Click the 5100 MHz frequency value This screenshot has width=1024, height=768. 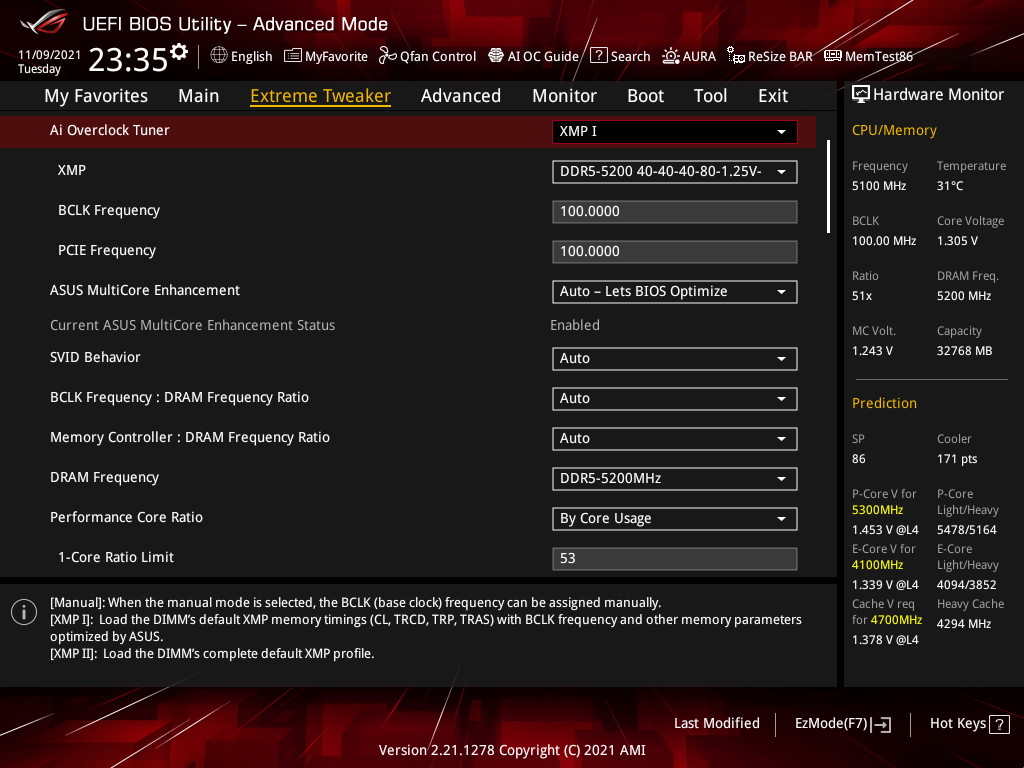click(879, 186)
